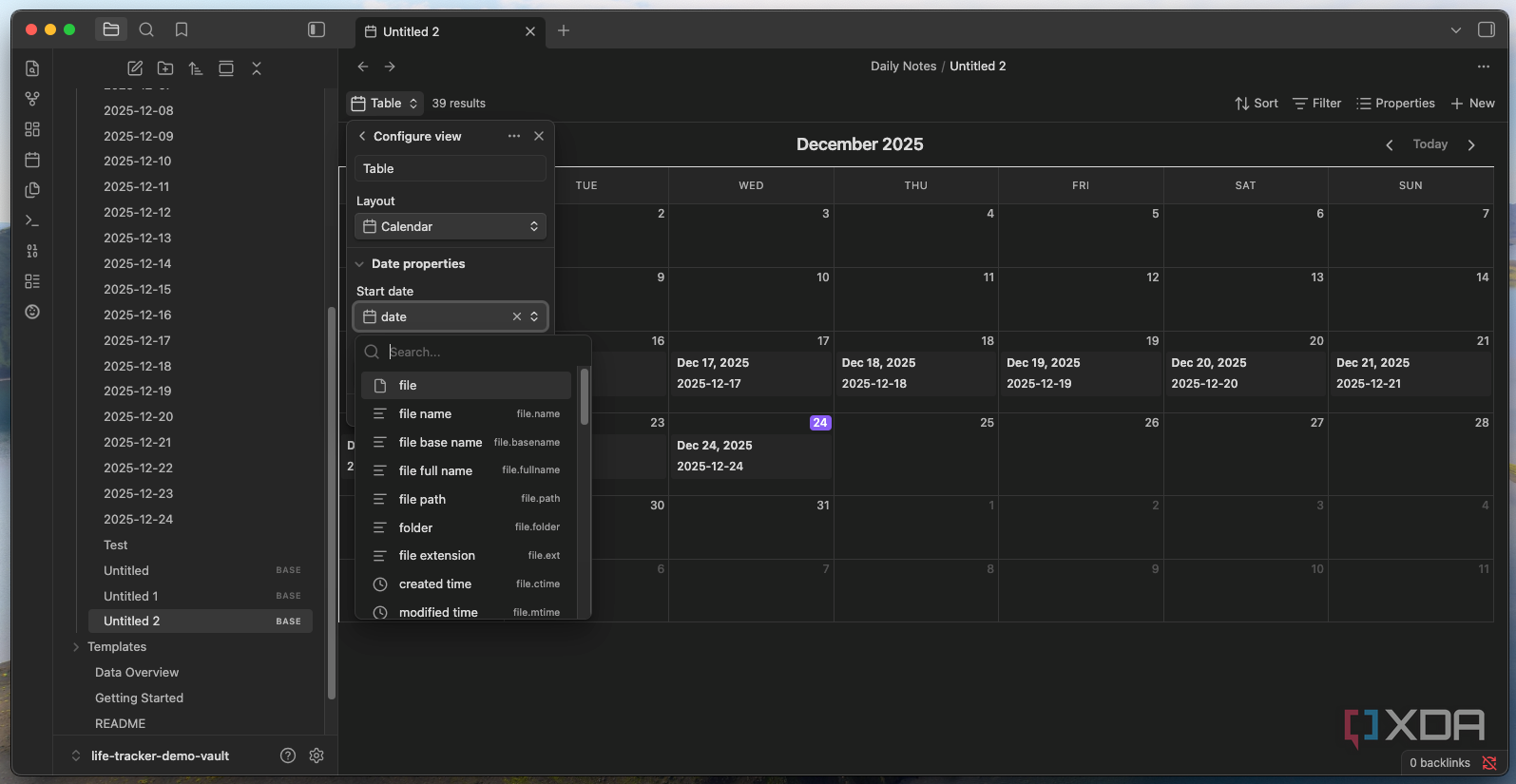Open search via the magnifier icon

pyautogui.click(x=146, y=29)
